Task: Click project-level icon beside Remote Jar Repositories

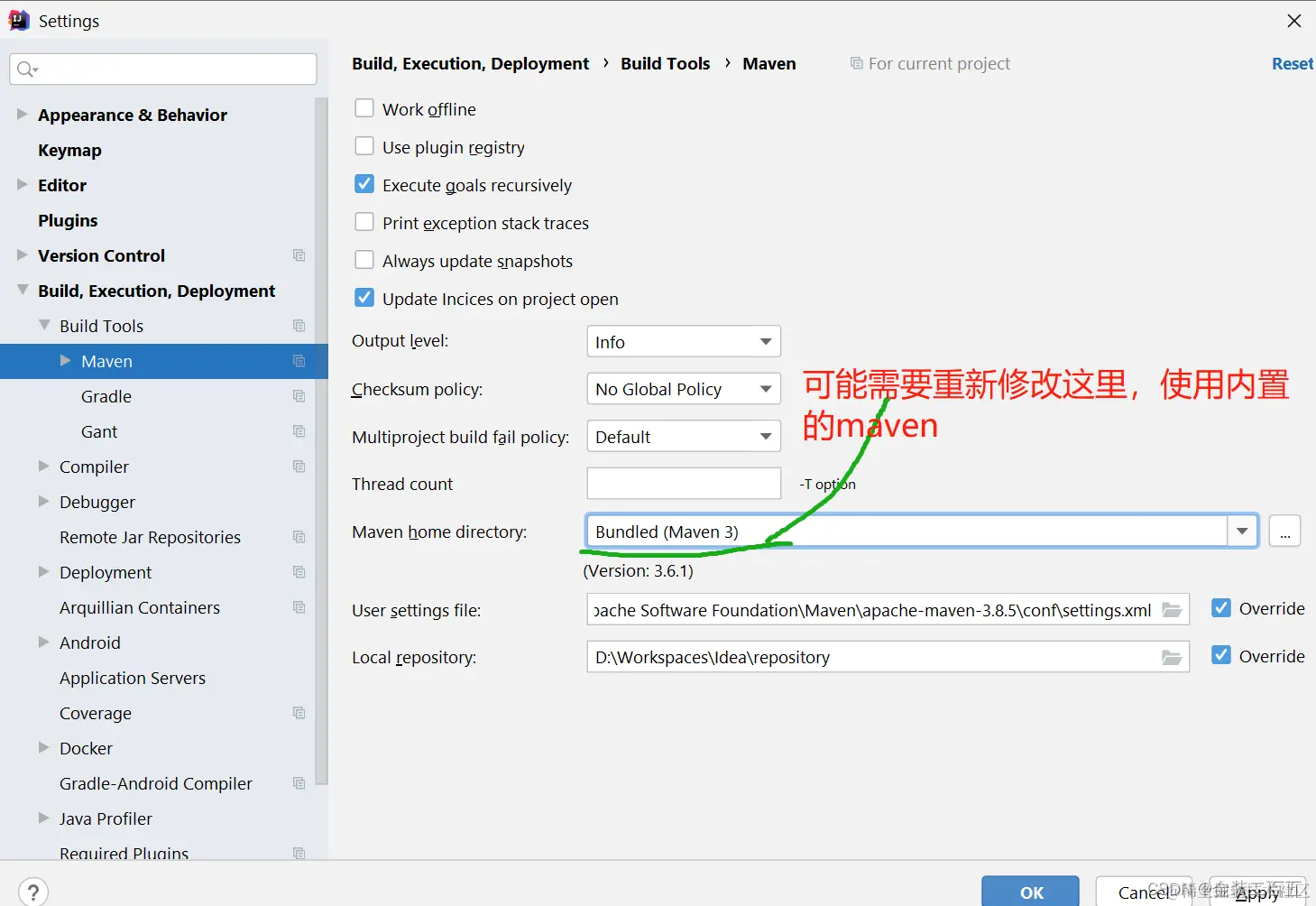Action: (299, 537)
